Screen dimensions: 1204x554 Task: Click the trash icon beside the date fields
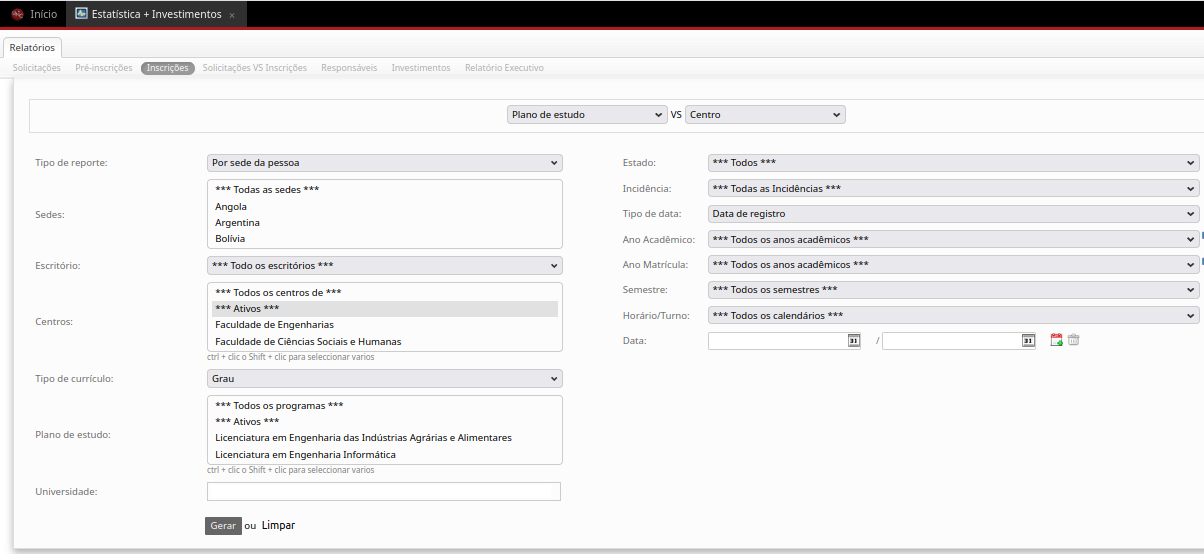(x=1073, y=340)
